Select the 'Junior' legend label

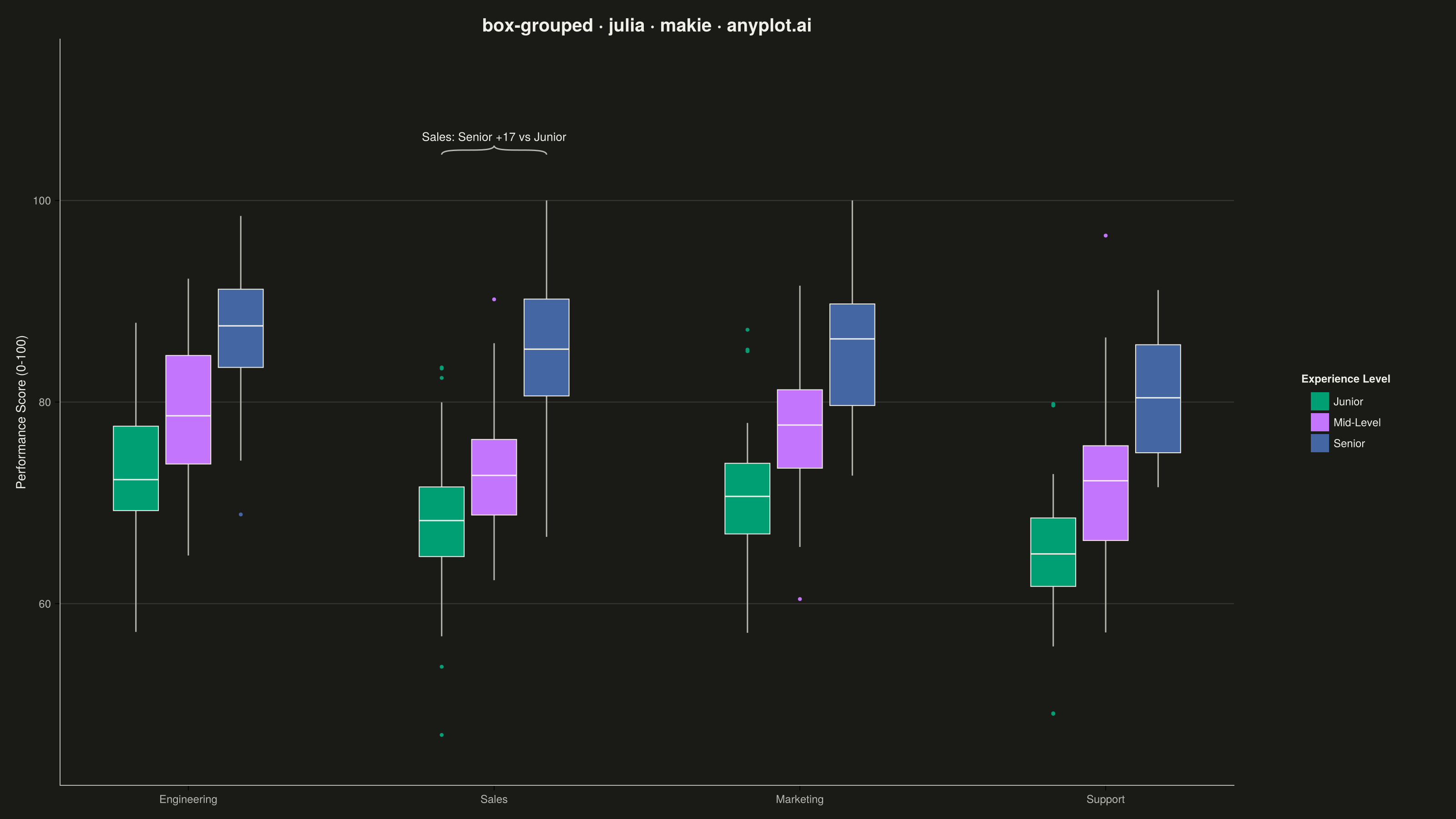pos(1348,402)
